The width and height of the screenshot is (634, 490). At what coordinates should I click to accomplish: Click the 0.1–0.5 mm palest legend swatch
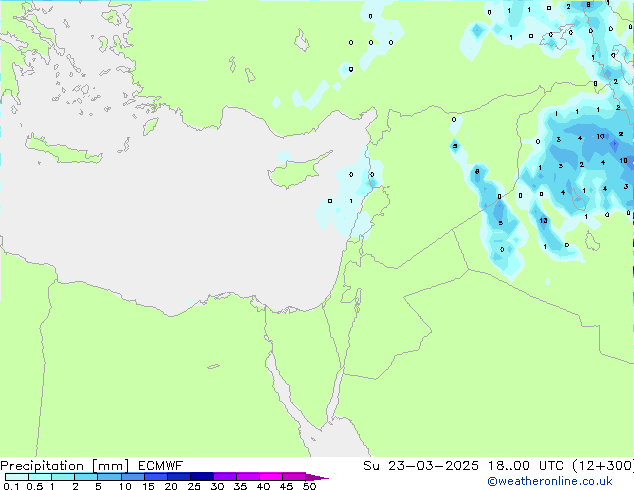pyautogui.click(x=17, y=477)
